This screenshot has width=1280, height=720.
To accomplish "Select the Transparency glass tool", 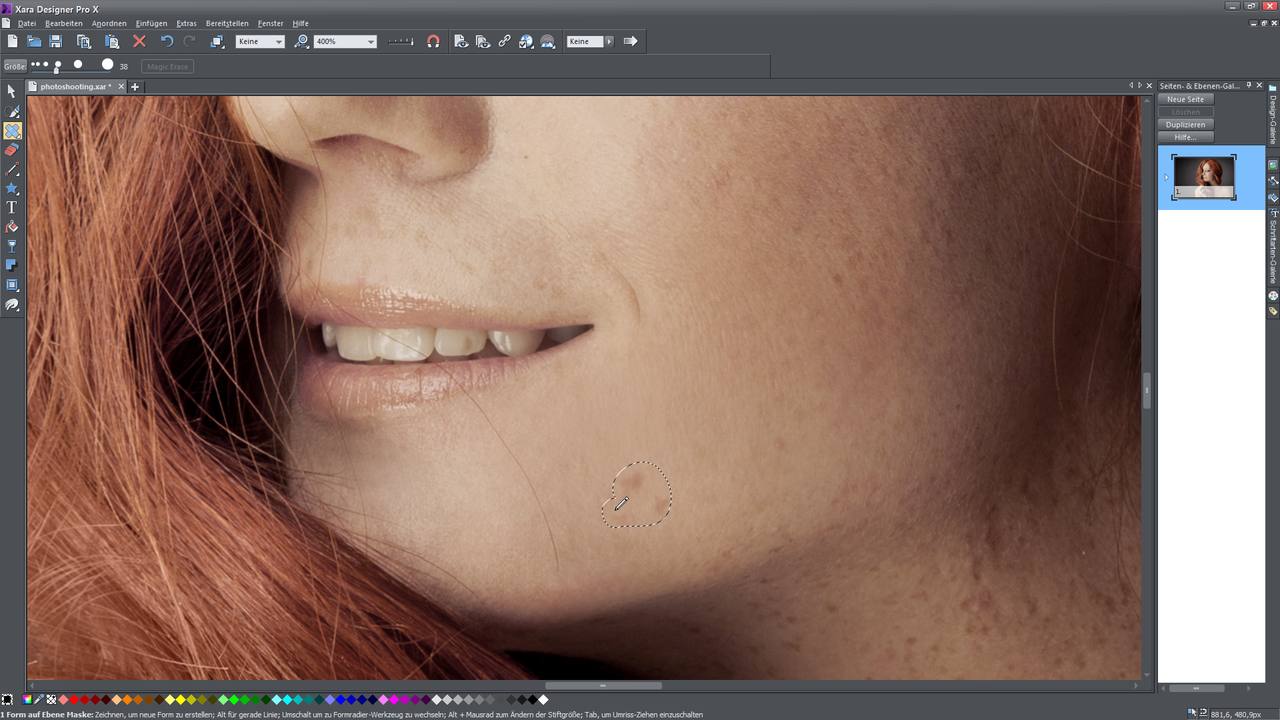I will pyautogui.click(x=12, y=246).
